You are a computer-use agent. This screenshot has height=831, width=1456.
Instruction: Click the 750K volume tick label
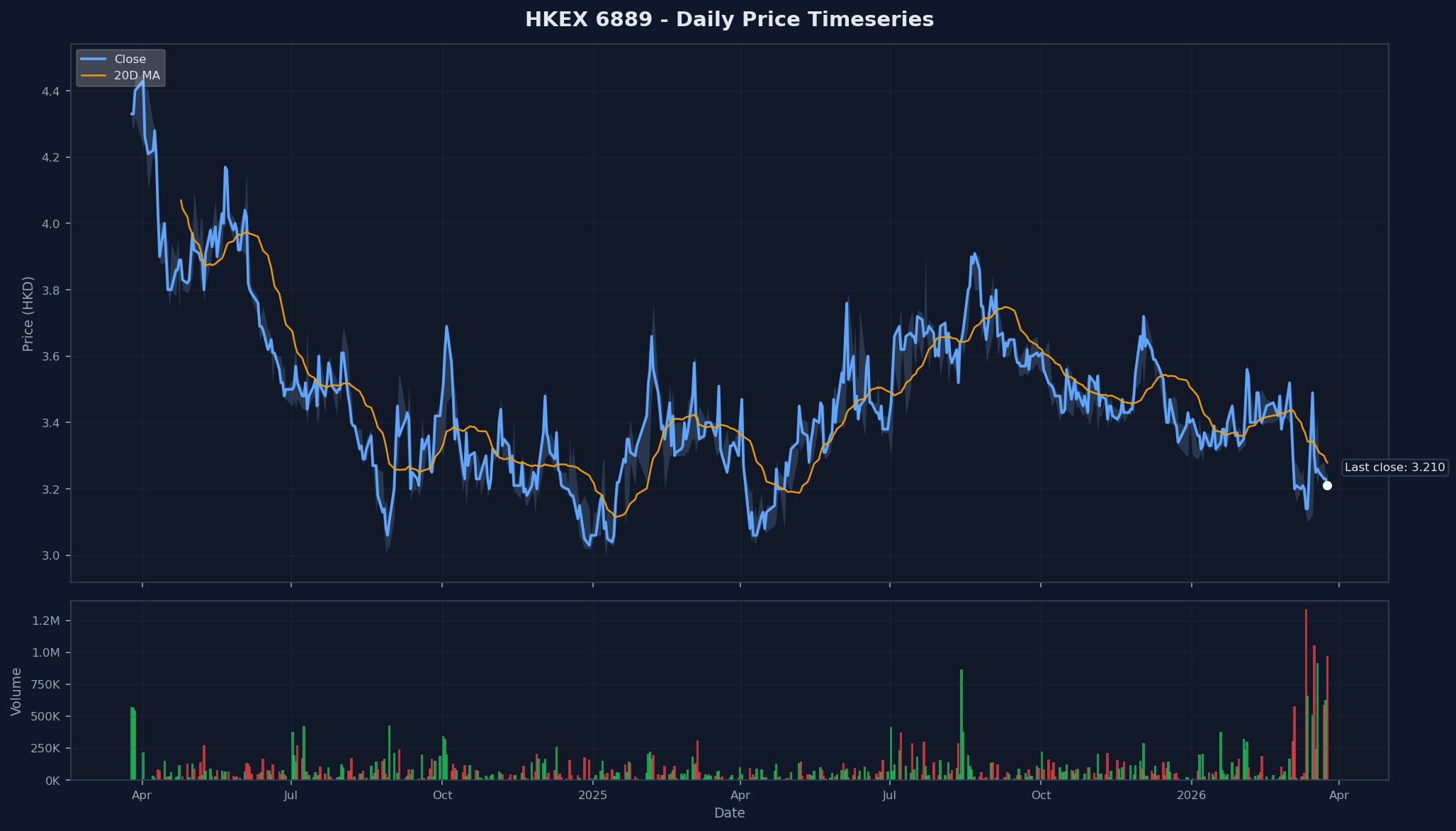click(44, 685)
